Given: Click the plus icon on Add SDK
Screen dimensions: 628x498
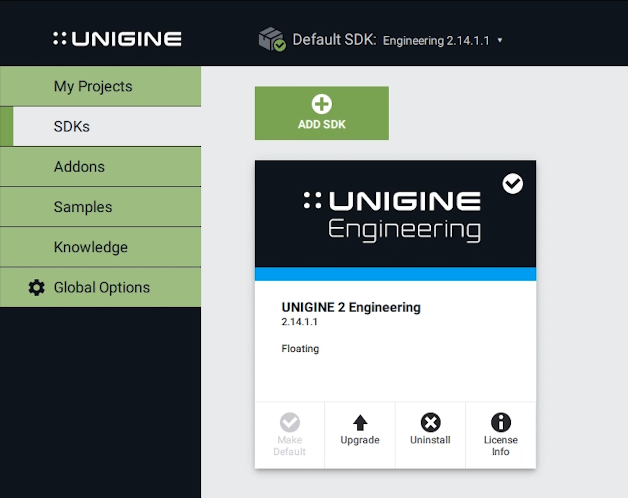Looking at the screenshot, I should coord(321,104).
